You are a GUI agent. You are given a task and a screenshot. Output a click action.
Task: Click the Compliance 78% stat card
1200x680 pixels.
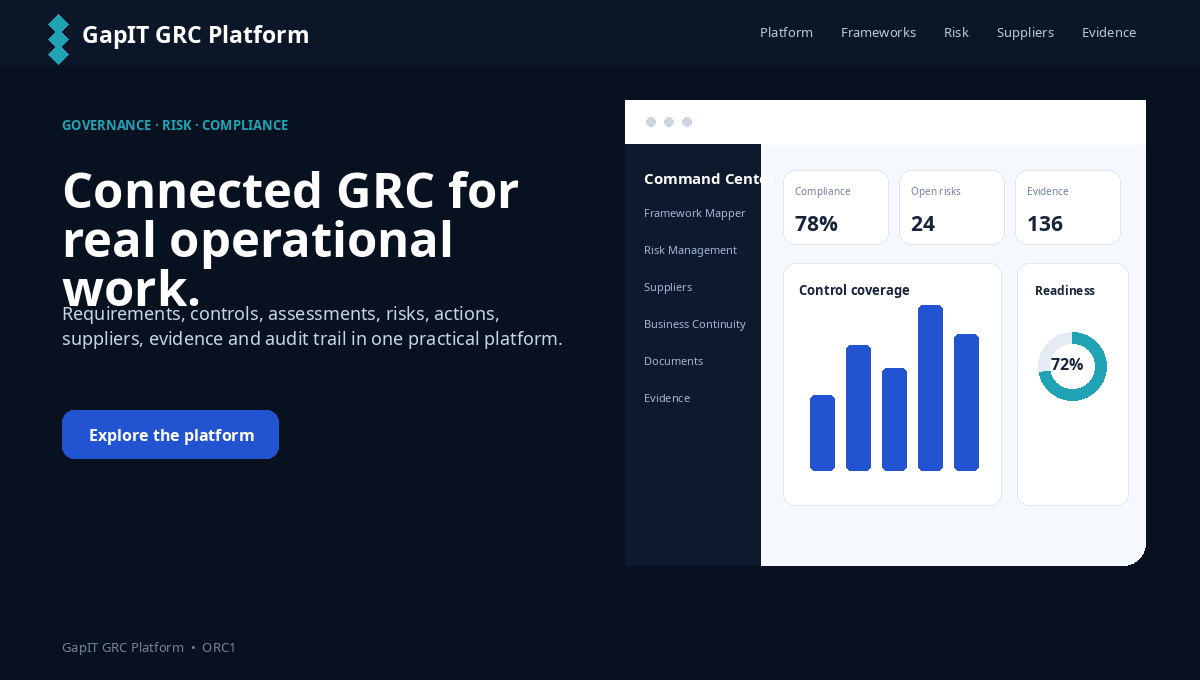click(x=836, y=207)
